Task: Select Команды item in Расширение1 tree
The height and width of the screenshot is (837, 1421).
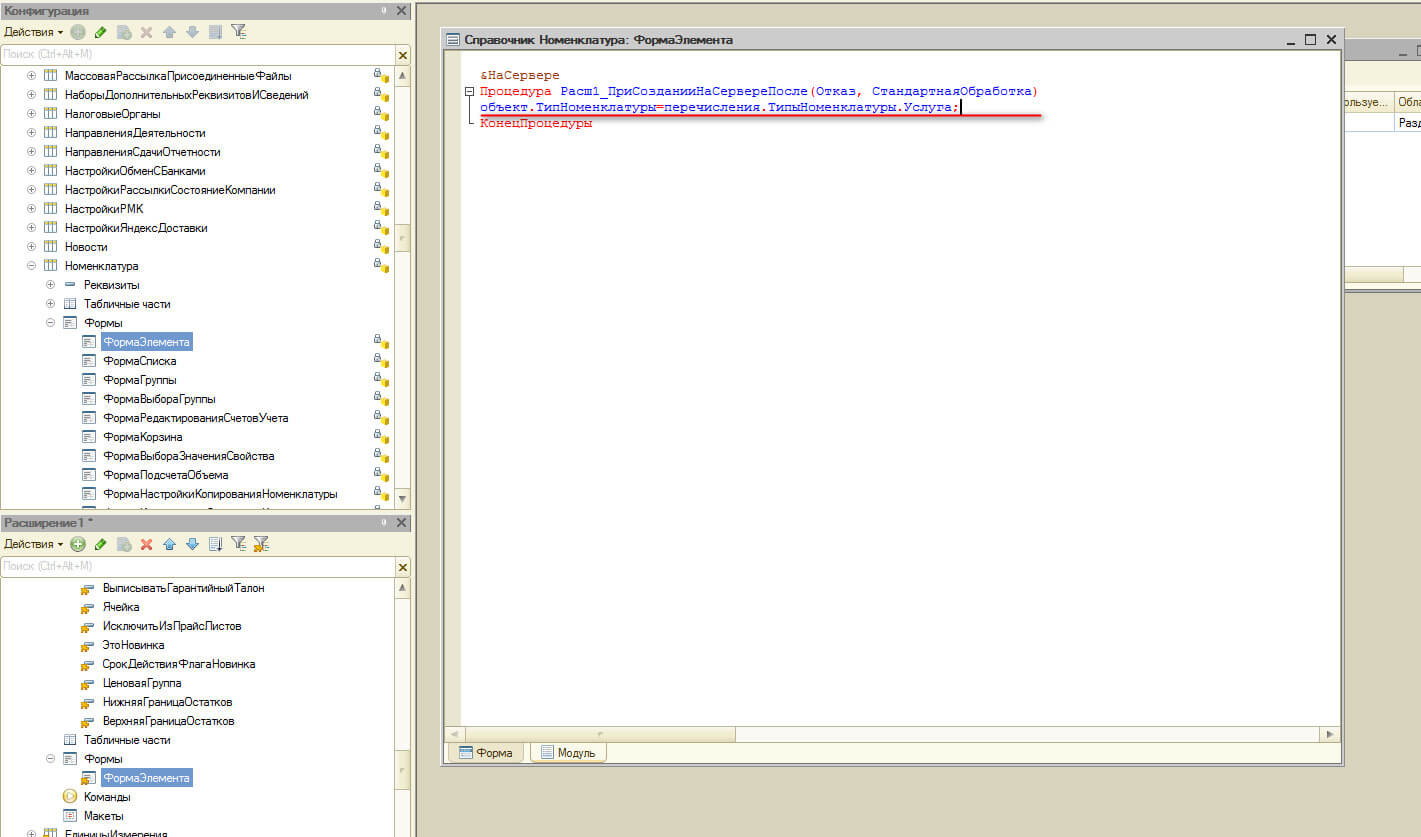Action: tap(106, 797)
